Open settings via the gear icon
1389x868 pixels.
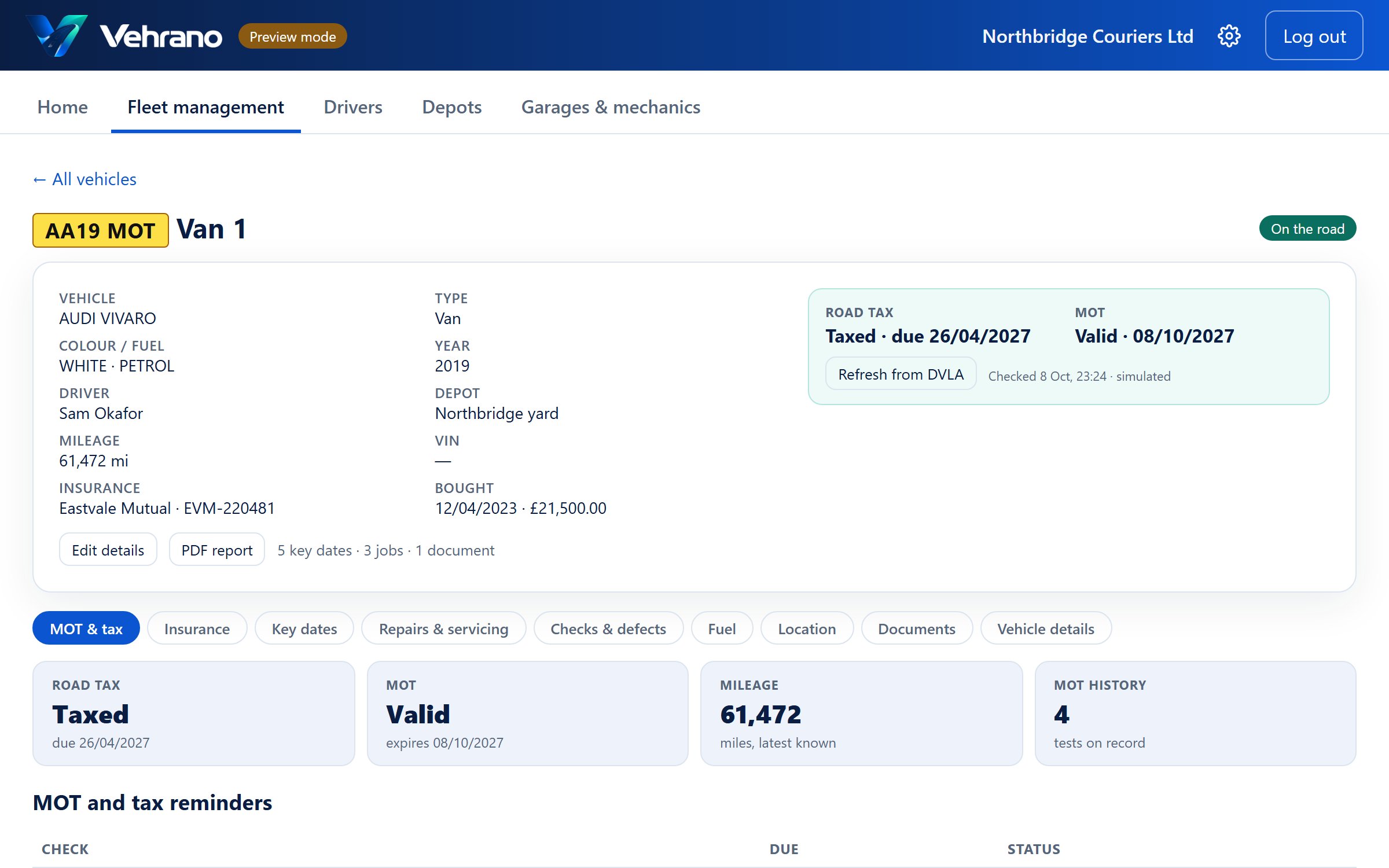1229,36
